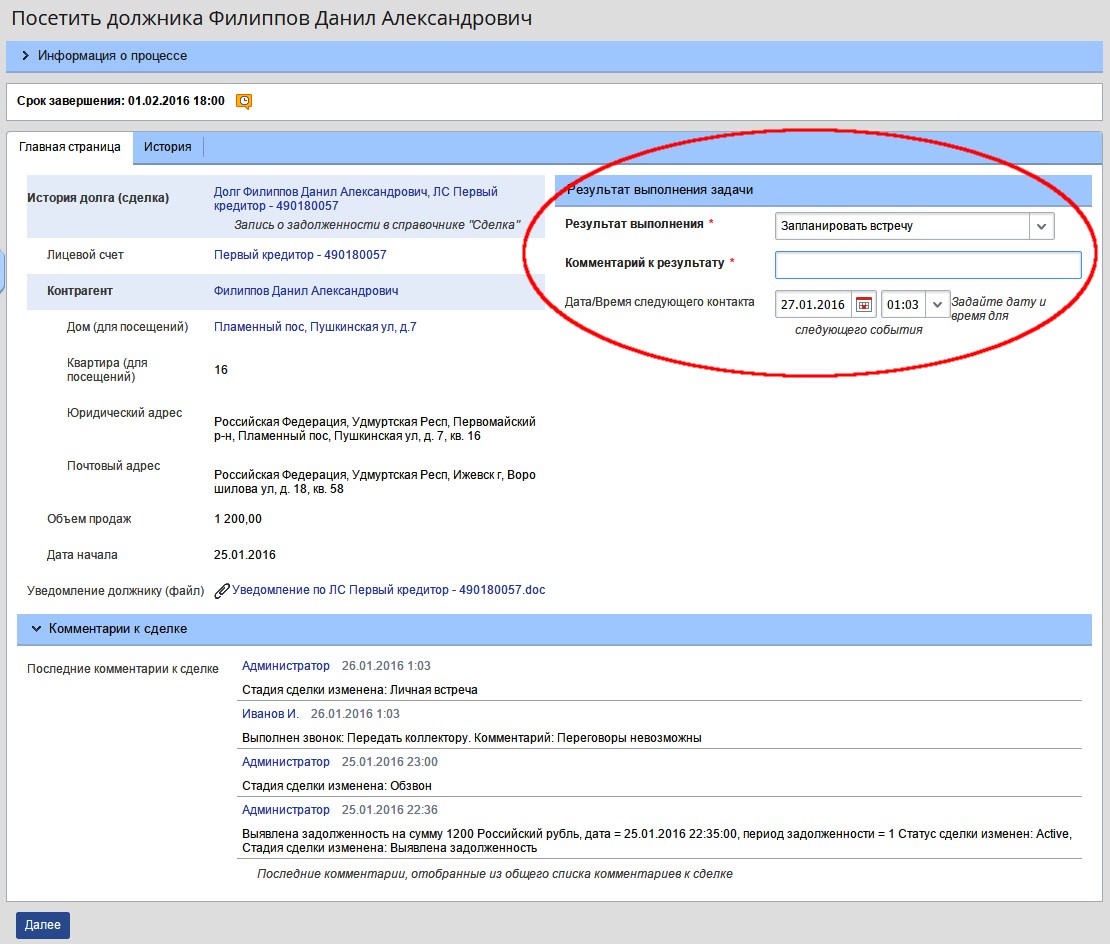Click the paperclip attachment icon
Viewport: 1110px width, 944px height.
[222, 591]
